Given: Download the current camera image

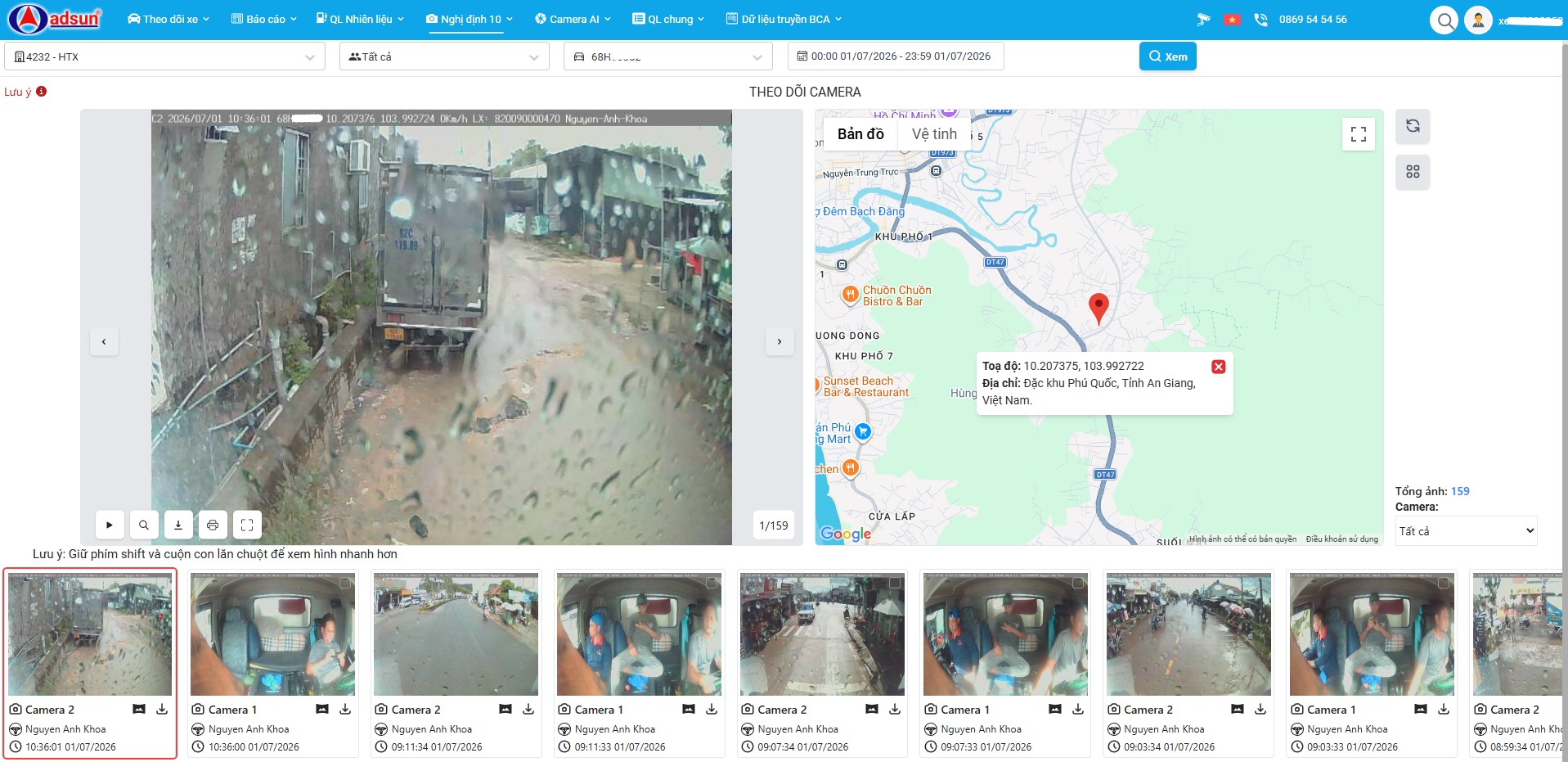Looking at the screenshot, I should [178, 525].
